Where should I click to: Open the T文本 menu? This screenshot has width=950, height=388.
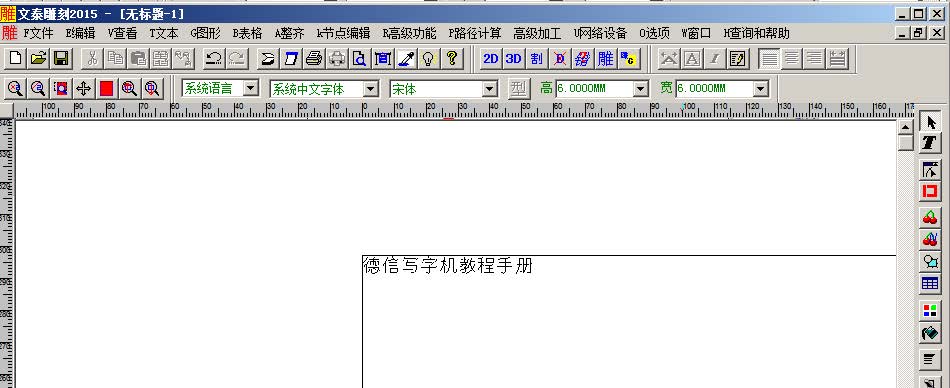click(x=164, y=33)
